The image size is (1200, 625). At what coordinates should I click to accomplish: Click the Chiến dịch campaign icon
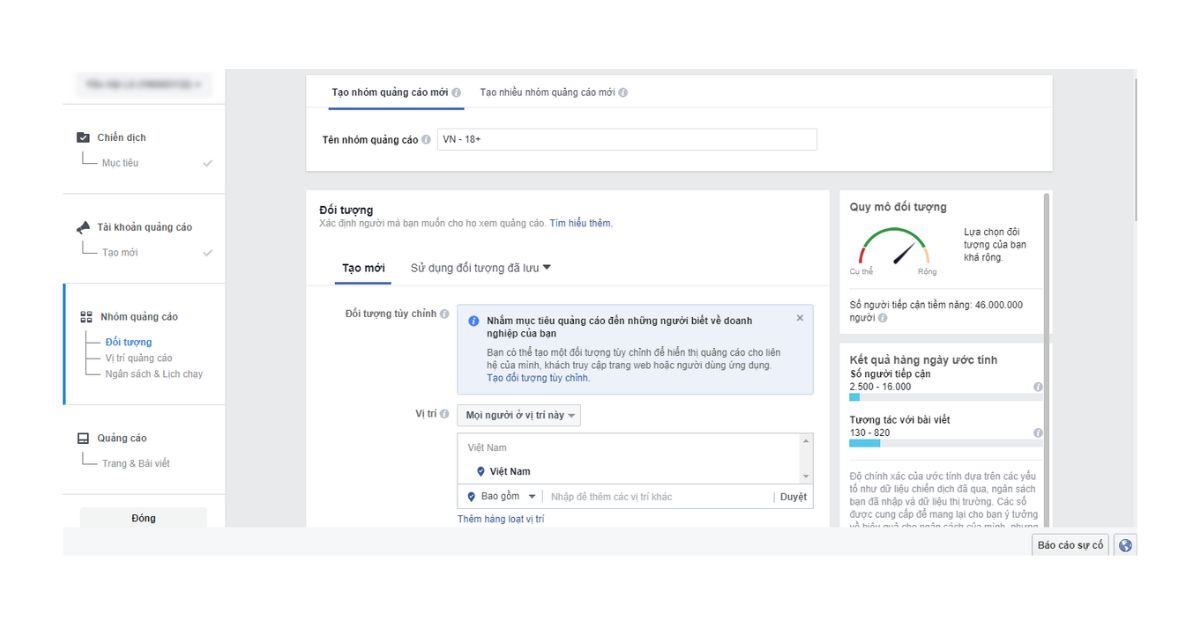click(83, 137)
